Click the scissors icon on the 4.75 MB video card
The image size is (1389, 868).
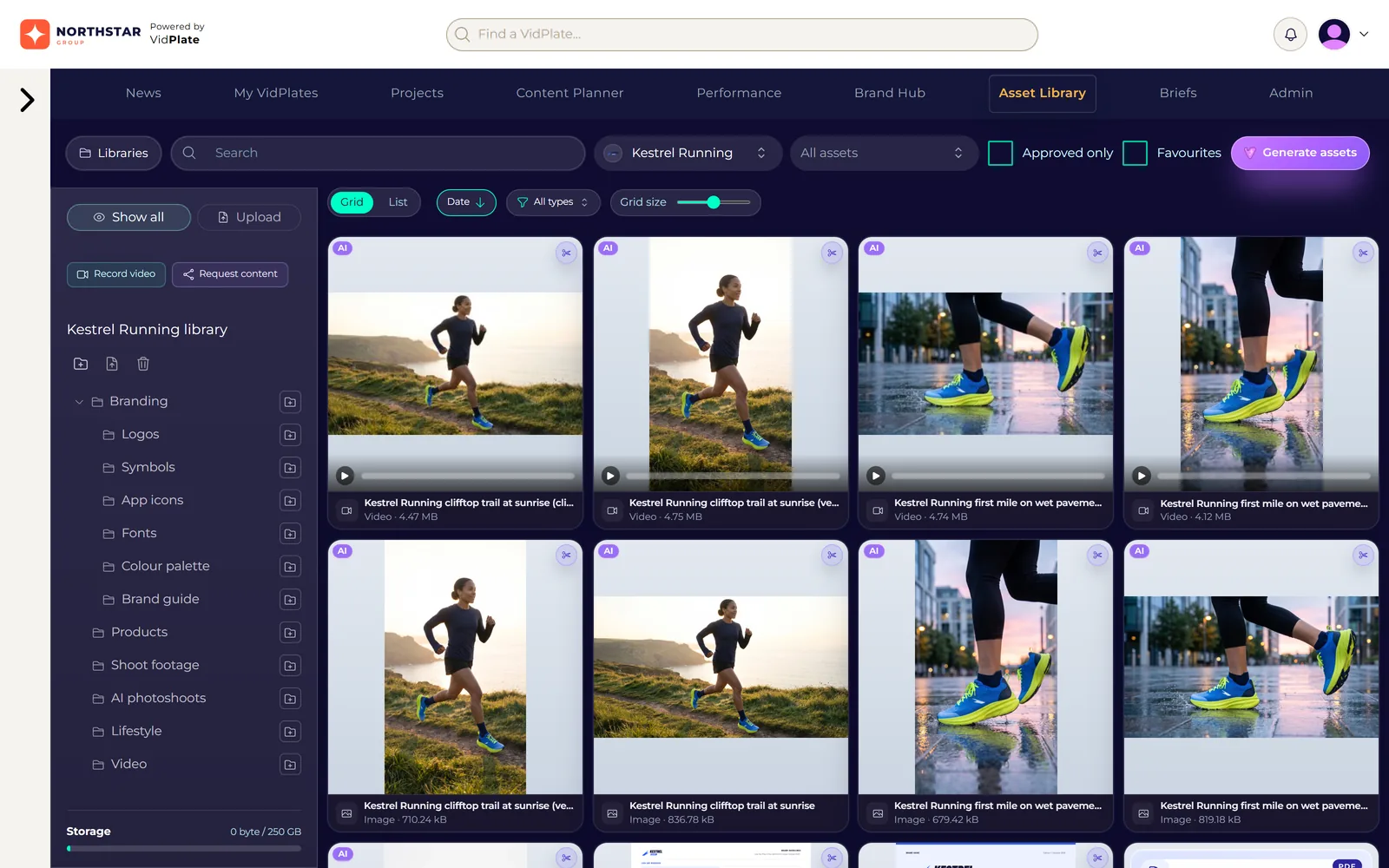(832, 253)
